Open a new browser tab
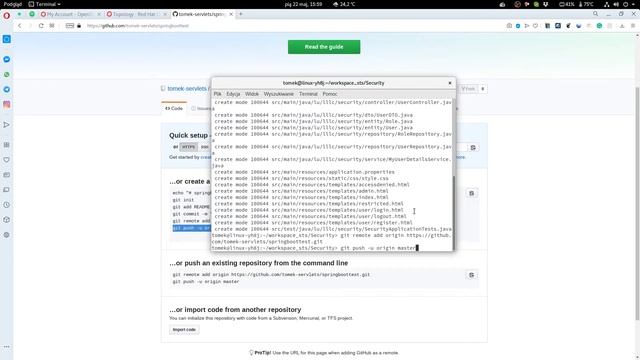This screenshot has width=640, height=360. [x=241, y=14]
